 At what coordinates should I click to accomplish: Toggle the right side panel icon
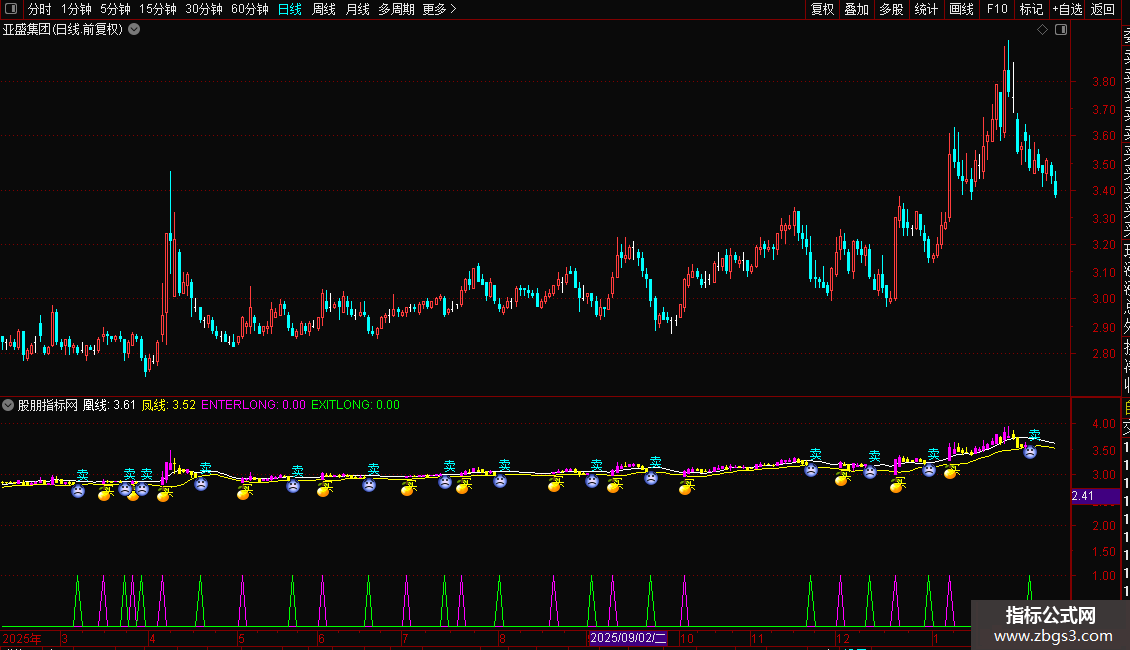pos(1061,30)
